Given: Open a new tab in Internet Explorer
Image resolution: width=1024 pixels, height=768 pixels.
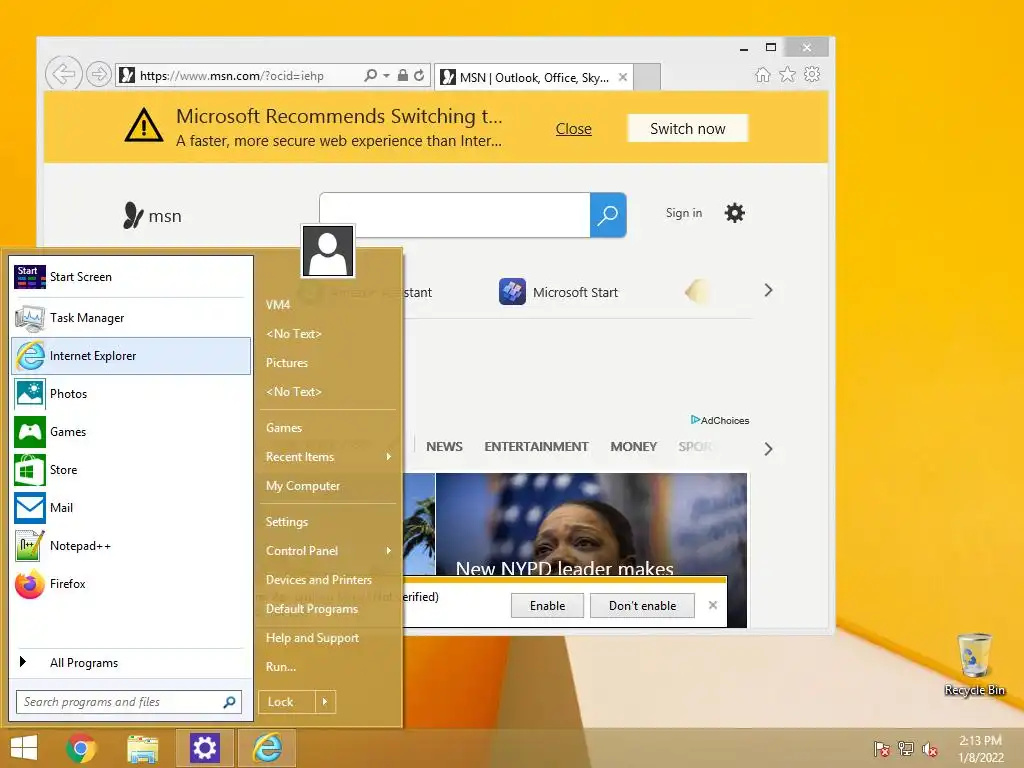Looking at the screenshot, I should (x=647, y=77).
